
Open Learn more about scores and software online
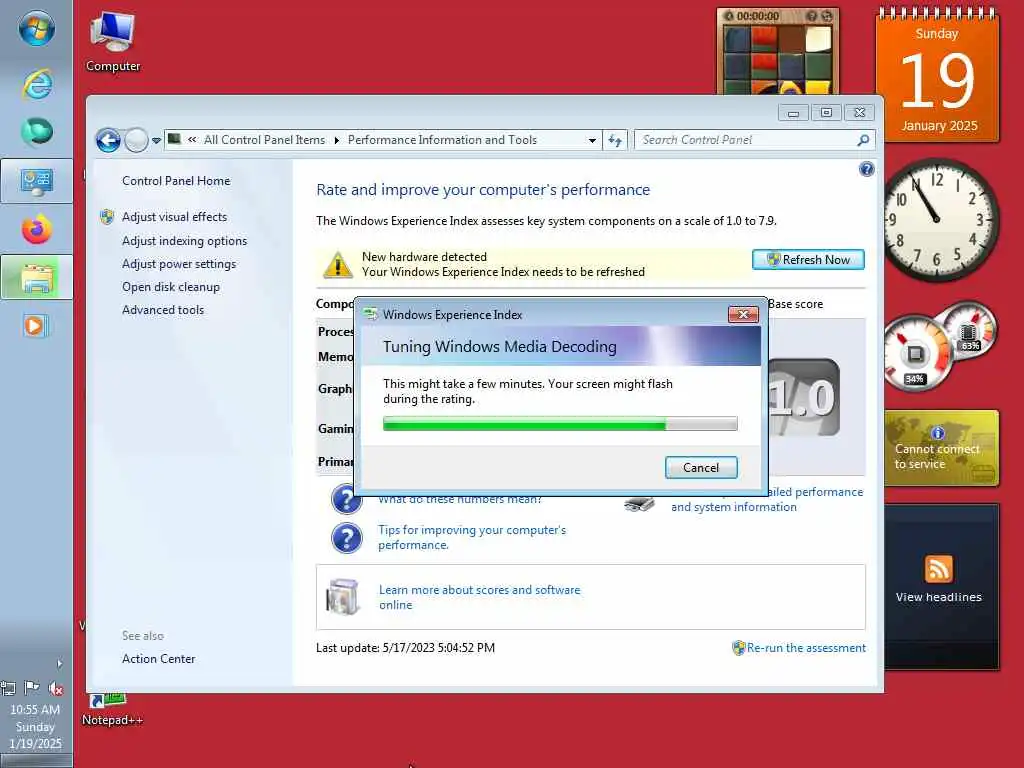[479, 598]
